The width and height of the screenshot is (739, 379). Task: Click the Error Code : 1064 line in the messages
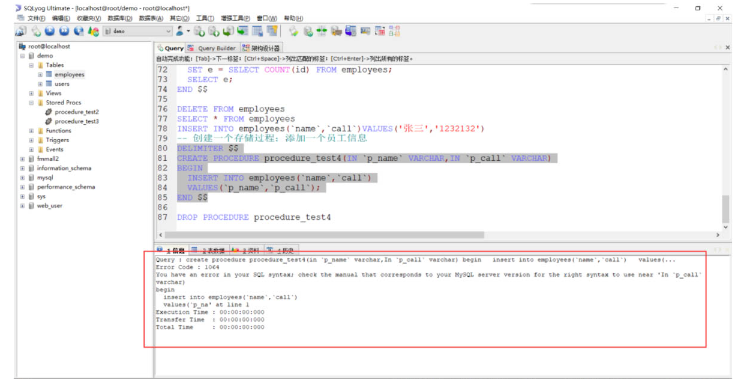click(188, 267)
